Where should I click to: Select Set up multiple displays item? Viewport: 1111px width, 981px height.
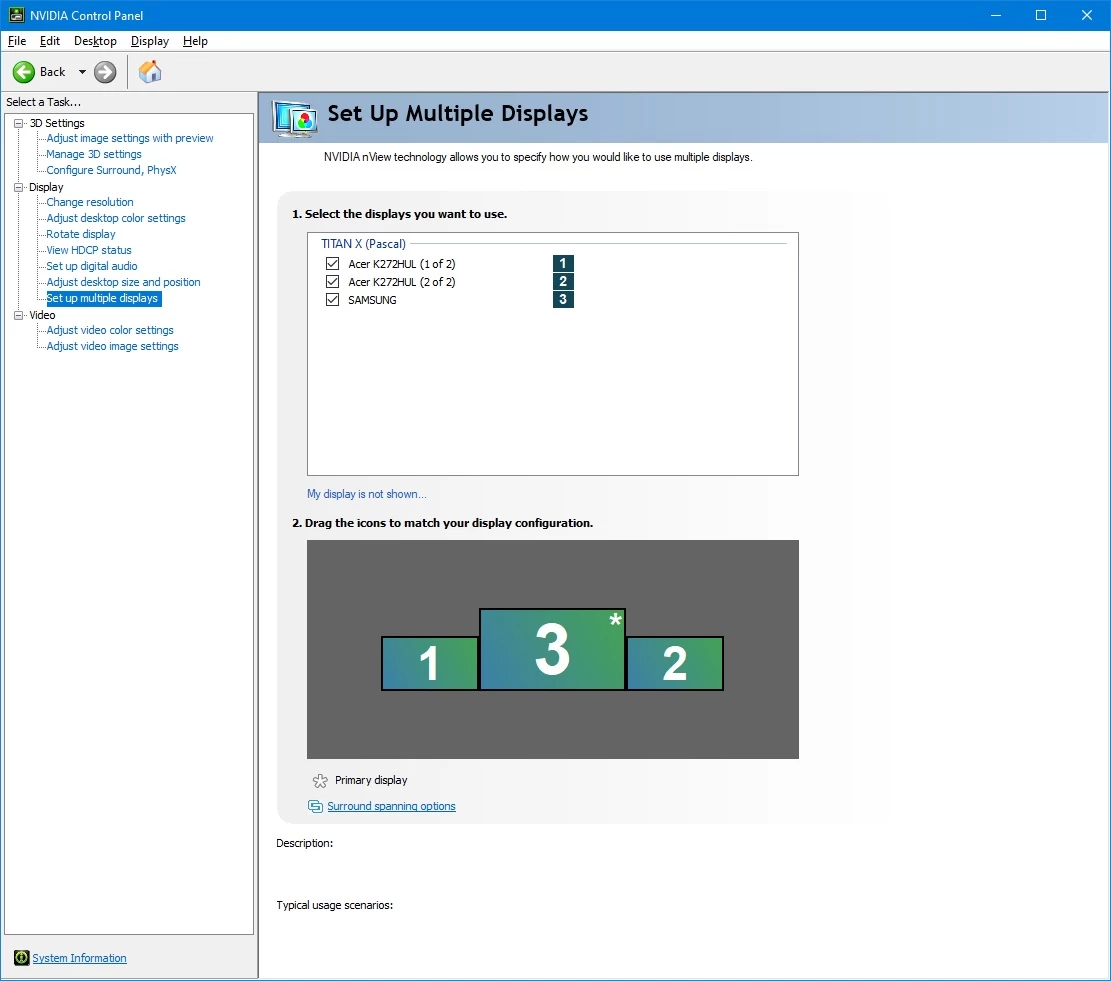click(x=103, y=298)
